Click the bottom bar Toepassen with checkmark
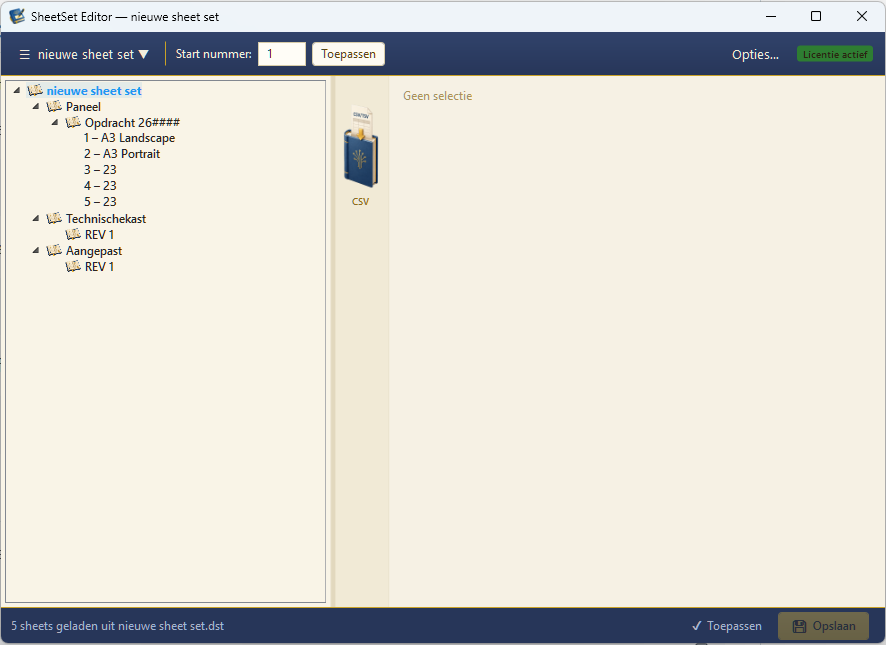 click(727, 626)
